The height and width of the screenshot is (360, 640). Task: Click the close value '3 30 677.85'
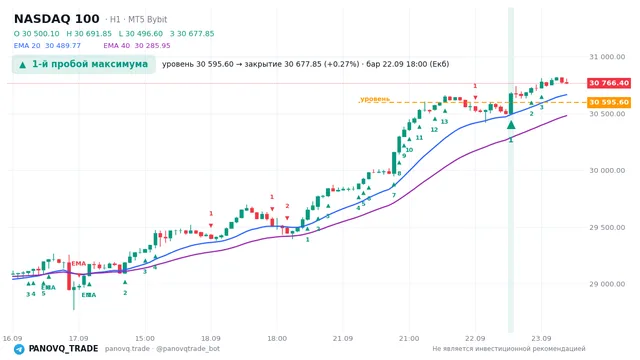[x=192, y=33]
